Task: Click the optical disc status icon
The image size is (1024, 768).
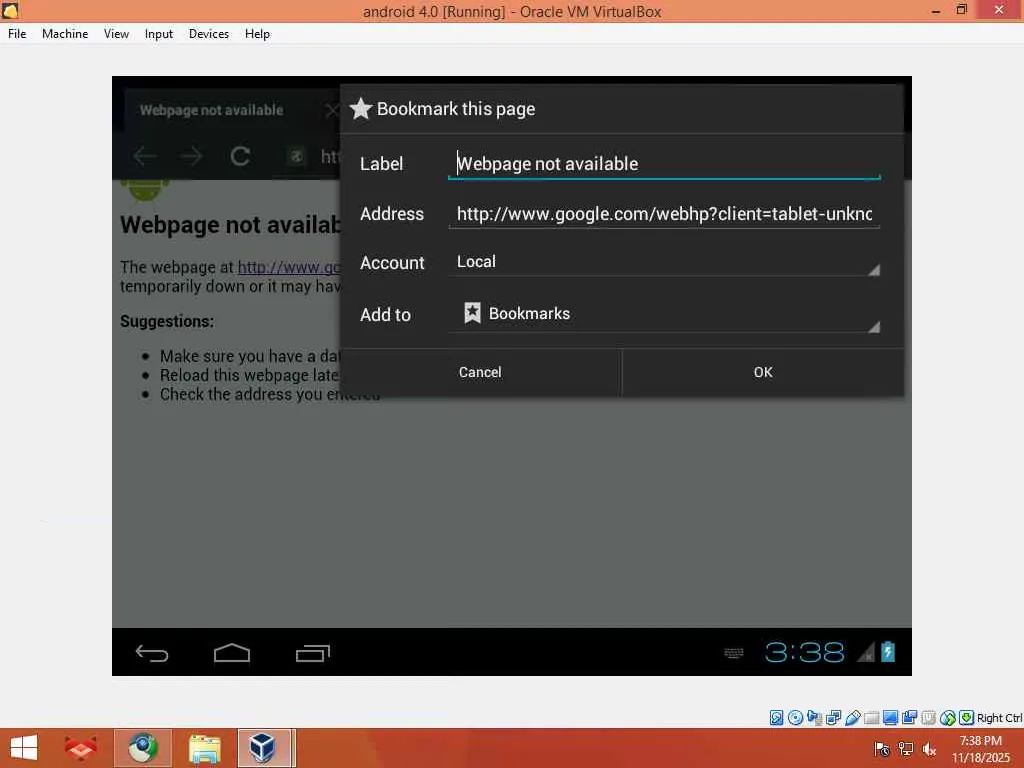Action: 795,718
